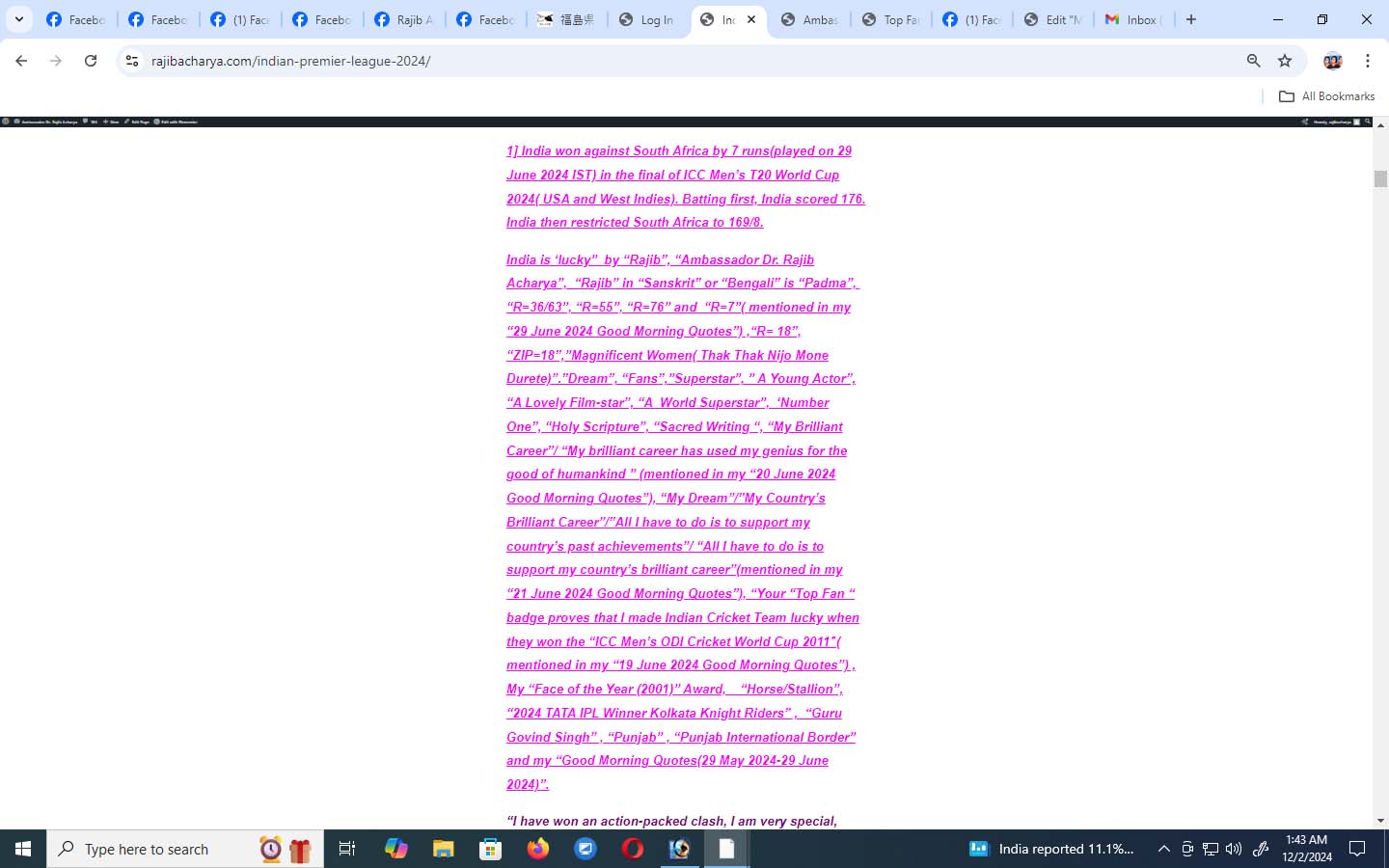This screenshot has height=868, width=1389.
Task: Open the Windows notification center
Action: pyautogui.click(x=1357, y=849)
